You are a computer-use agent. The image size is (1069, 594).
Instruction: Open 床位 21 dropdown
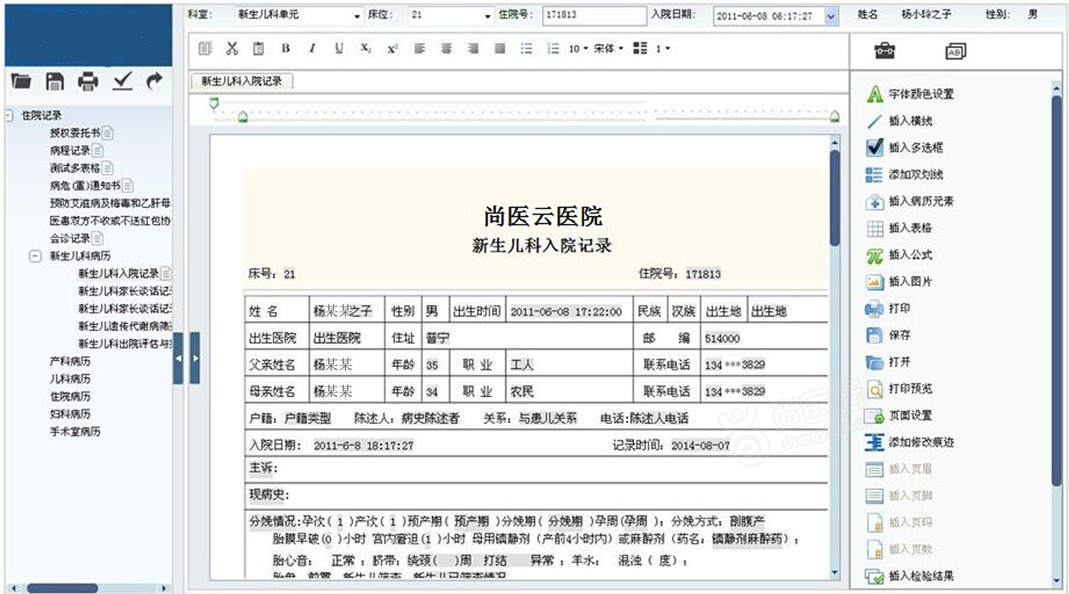487,15
